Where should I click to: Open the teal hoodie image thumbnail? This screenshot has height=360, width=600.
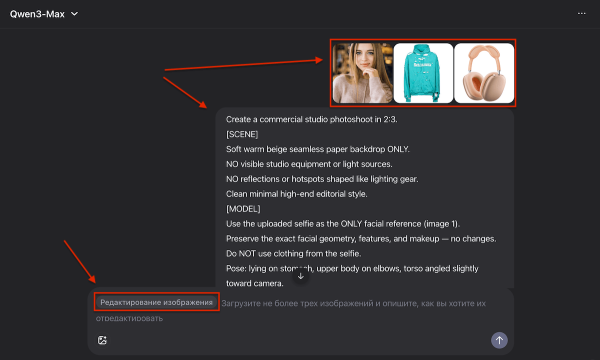[x=423, y=73]
